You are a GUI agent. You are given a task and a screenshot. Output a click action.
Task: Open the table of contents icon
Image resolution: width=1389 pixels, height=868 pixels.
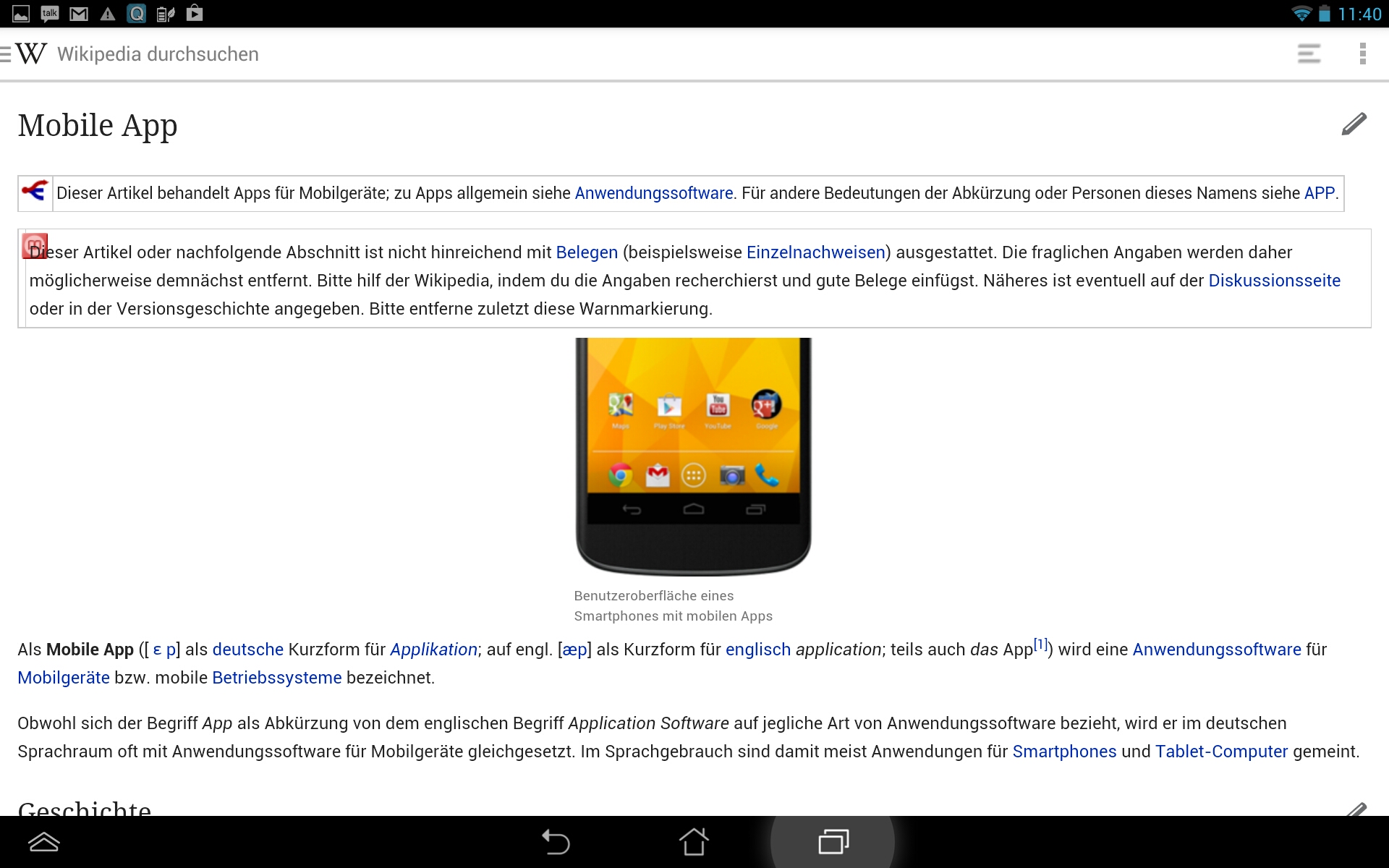[x=1309, y=54]
